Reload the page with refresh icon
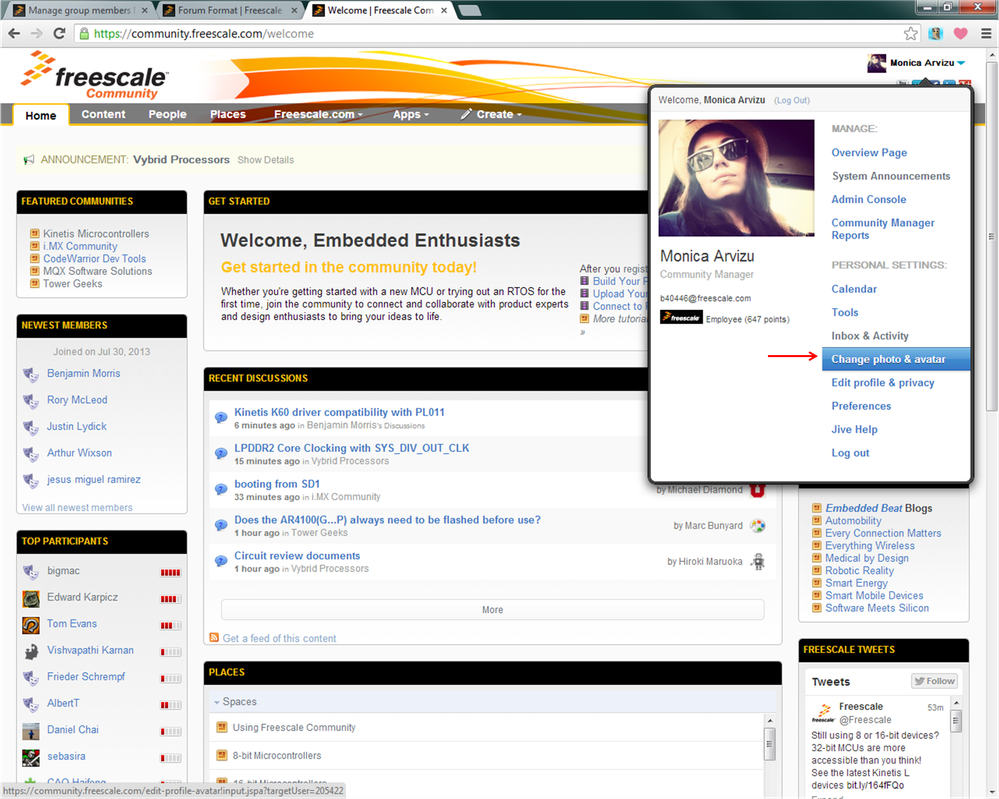The image size is (999, 799). pyautogui.click(x=59, y=33)
